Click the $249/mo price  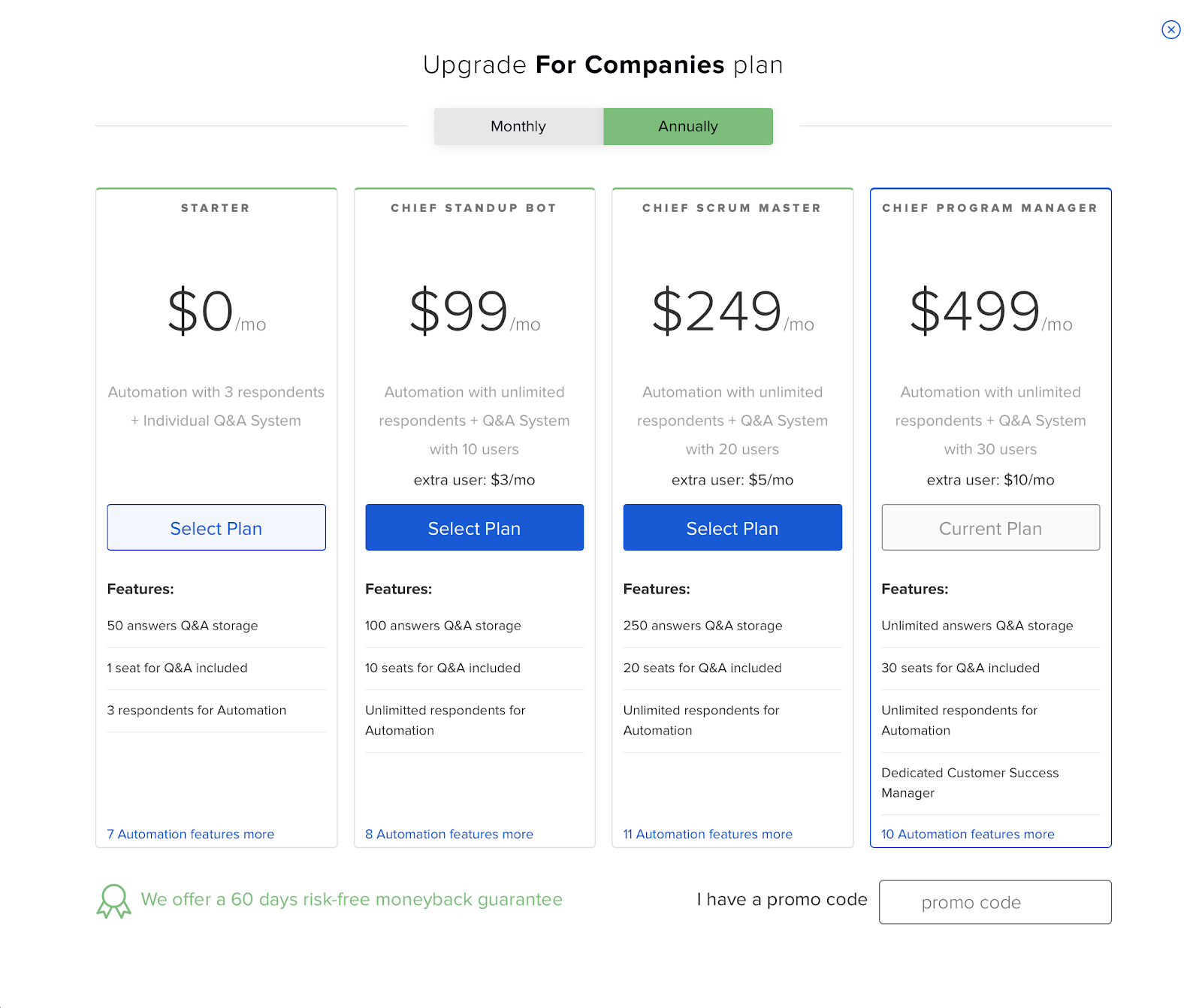point(732,312)
